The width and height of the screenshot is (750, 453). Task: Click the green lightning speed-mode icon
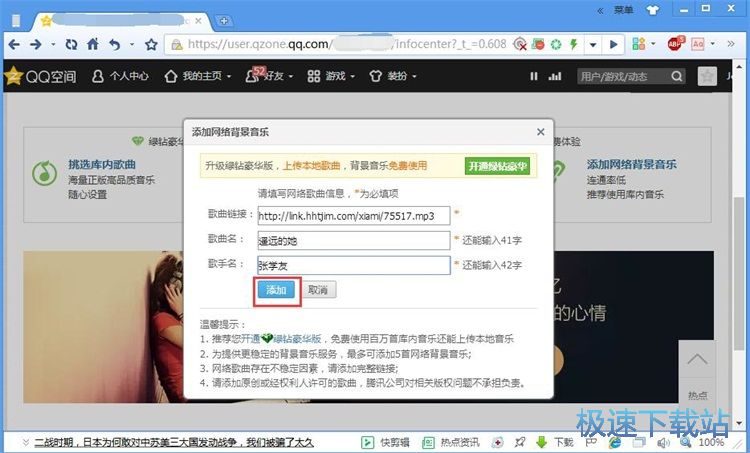(x=574, y=44)
